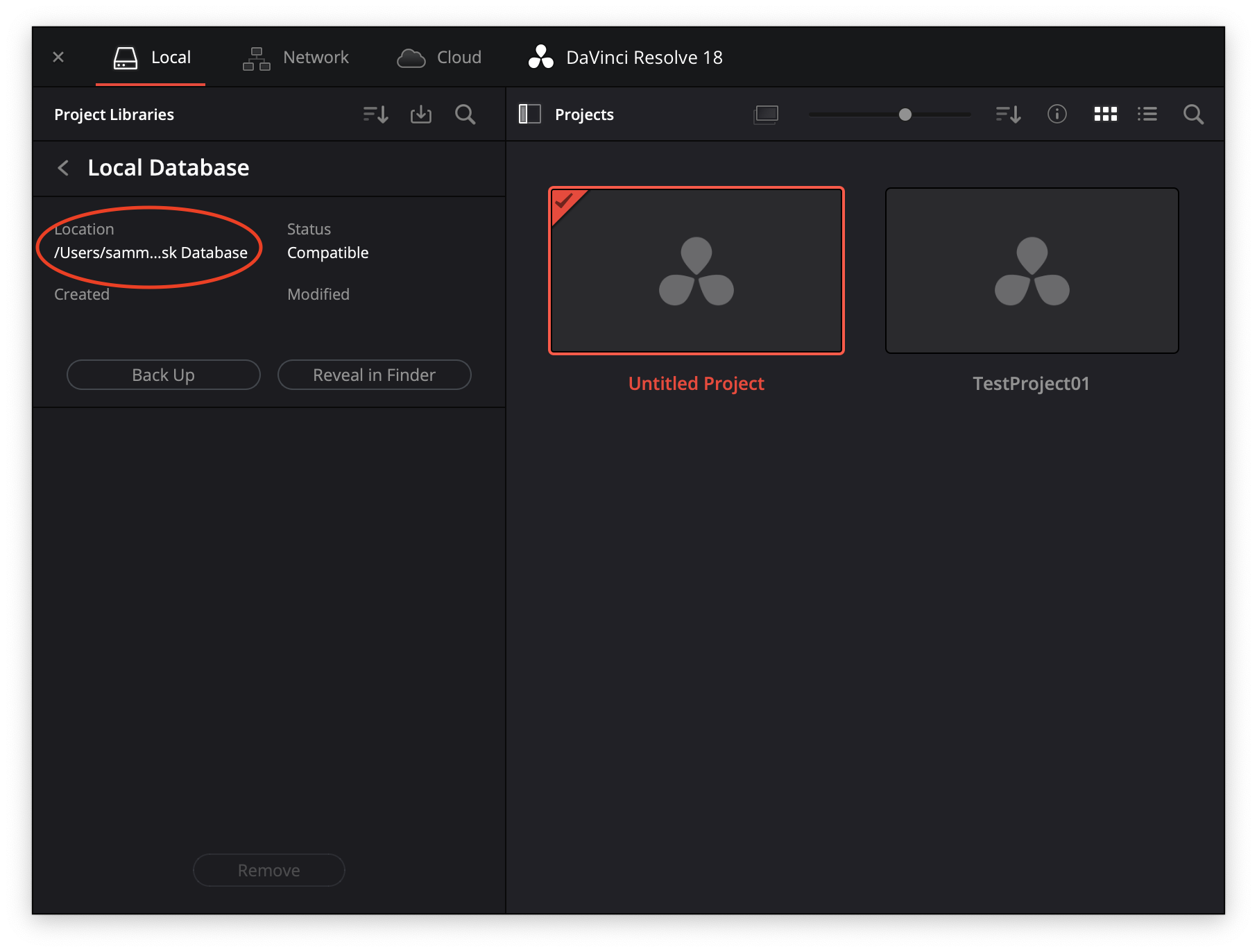The image size is (1257, 952).
Task: Click the DaVinci Resolve 18 logo
Action: [x=541, y=58]
